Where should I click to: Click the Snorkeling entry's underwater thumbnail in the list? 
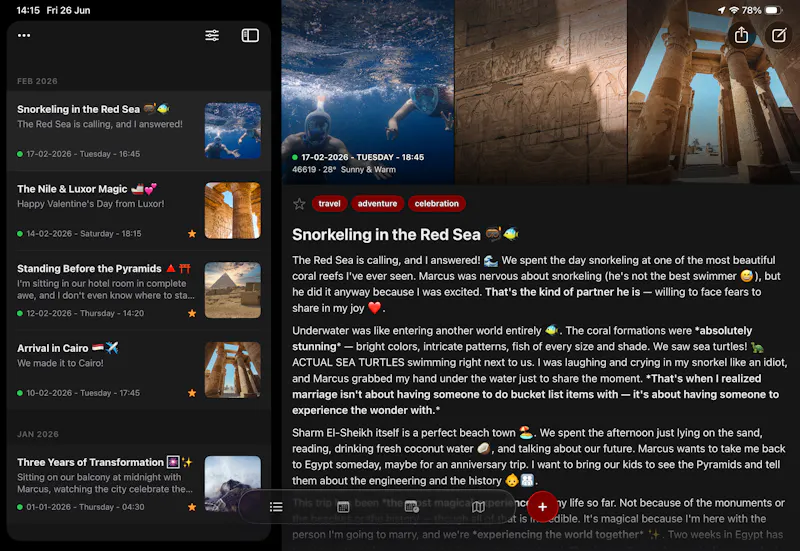[233, 131]
